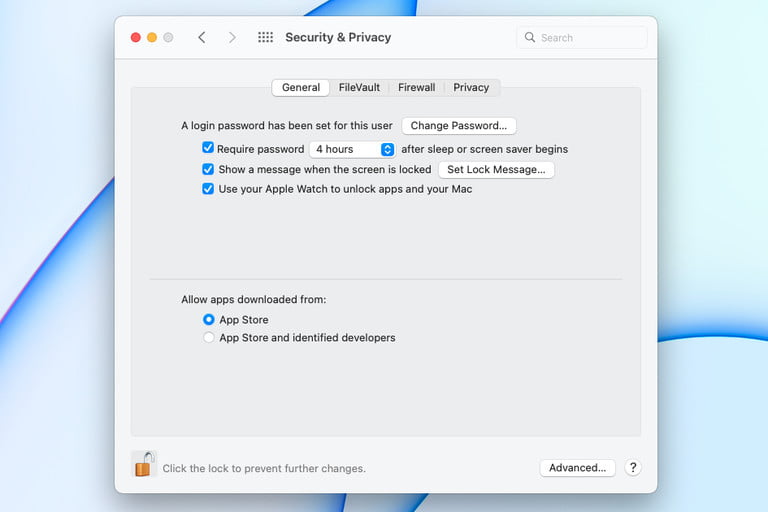
Task: Click the 'Allow apps downloaded from:' label
Action: pyautogui.click(x=254, y=299)
